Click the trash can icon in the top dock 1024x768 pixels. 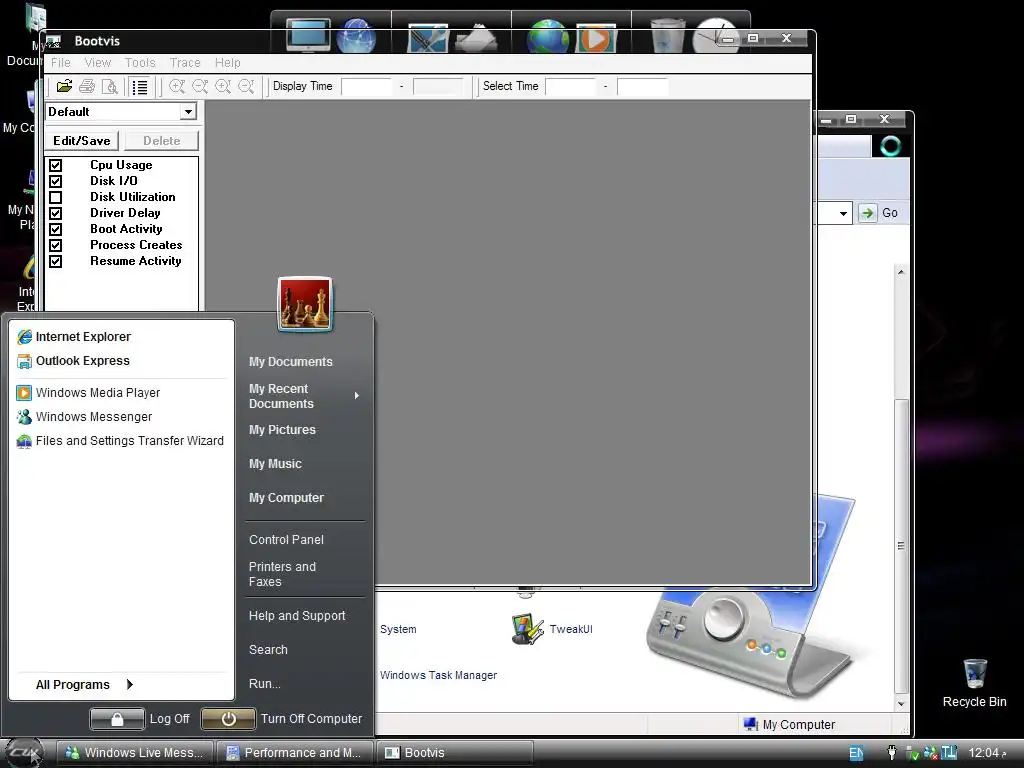pyautogui.click(x=667, y=35)
